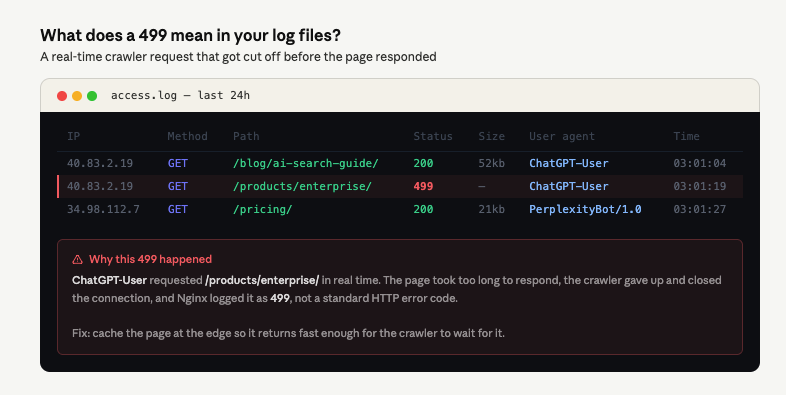This screenshot has height=395, width=786.
Task: Click the 'Fix: cache the page at the edge' line
Action: (x=288, y=333)
